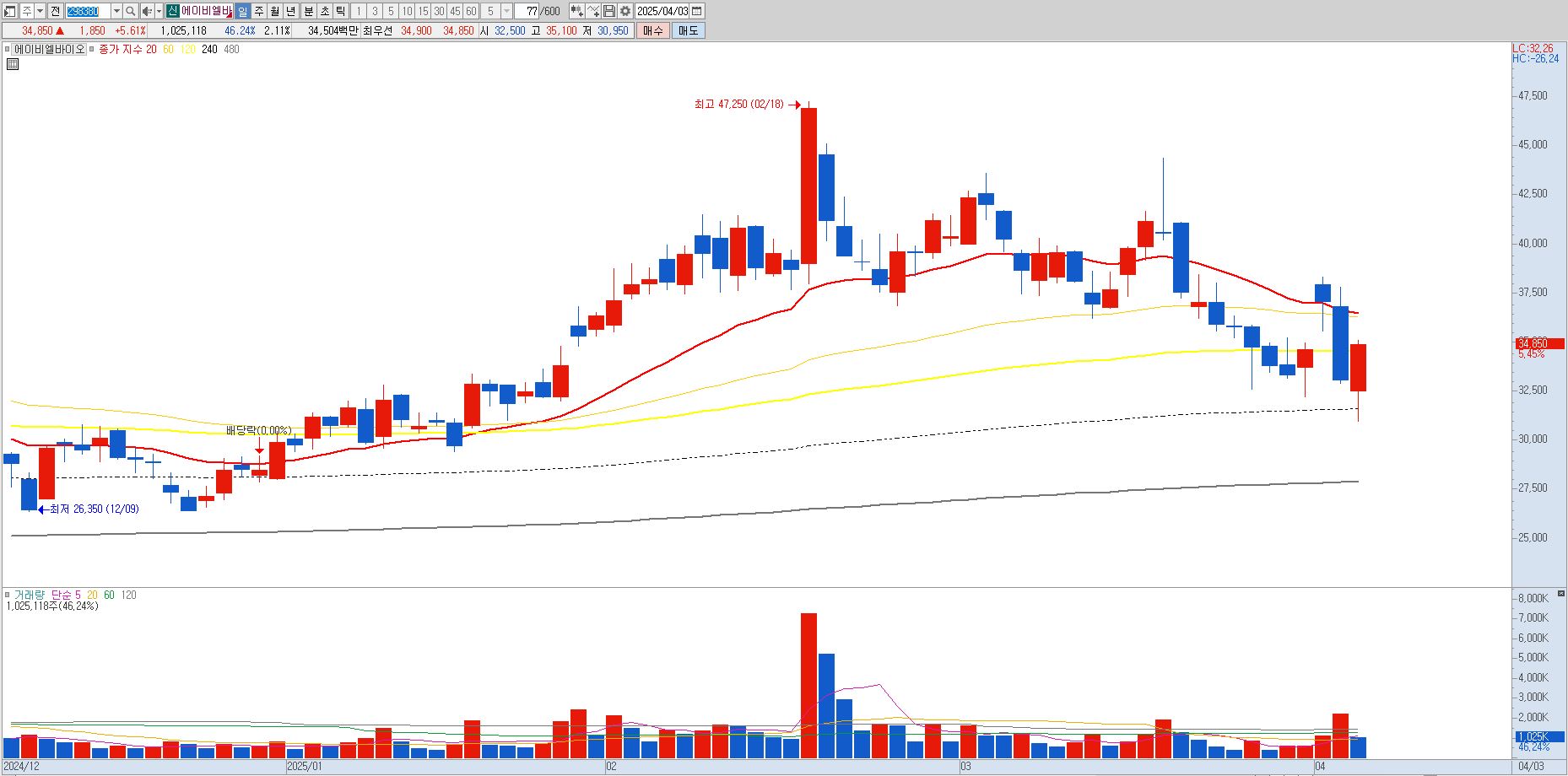Click the 240 moving average legend
Screen dimensions: 1568x776
coord(209,49)
